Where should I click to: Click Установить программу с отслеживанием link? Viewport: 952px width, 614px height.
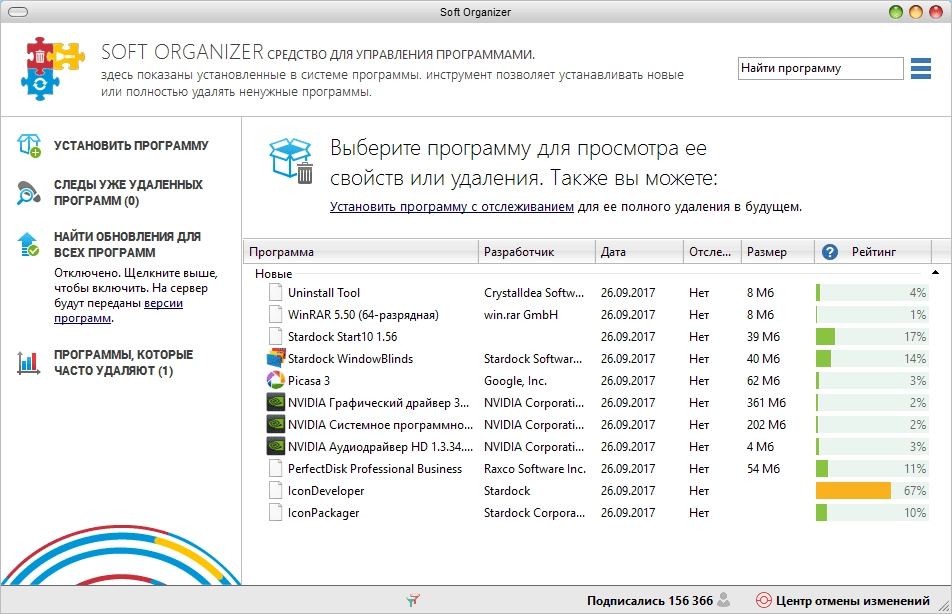(452, 206)
